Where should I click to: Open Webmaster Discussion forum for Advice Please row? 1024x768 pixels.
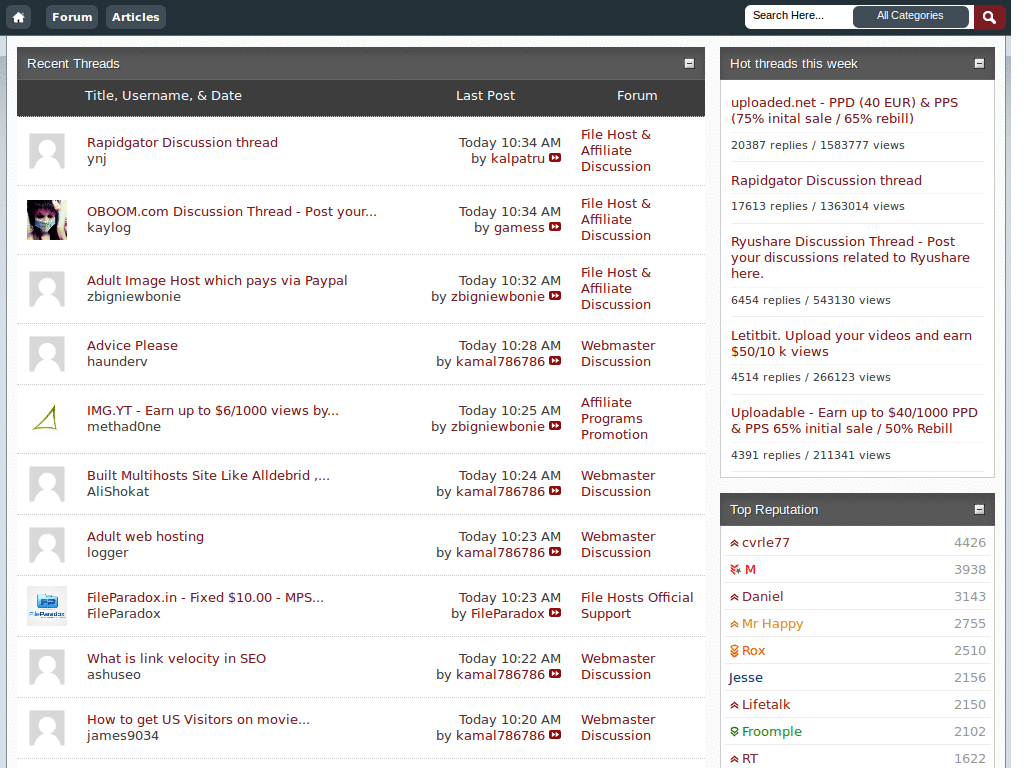point(618,353)
